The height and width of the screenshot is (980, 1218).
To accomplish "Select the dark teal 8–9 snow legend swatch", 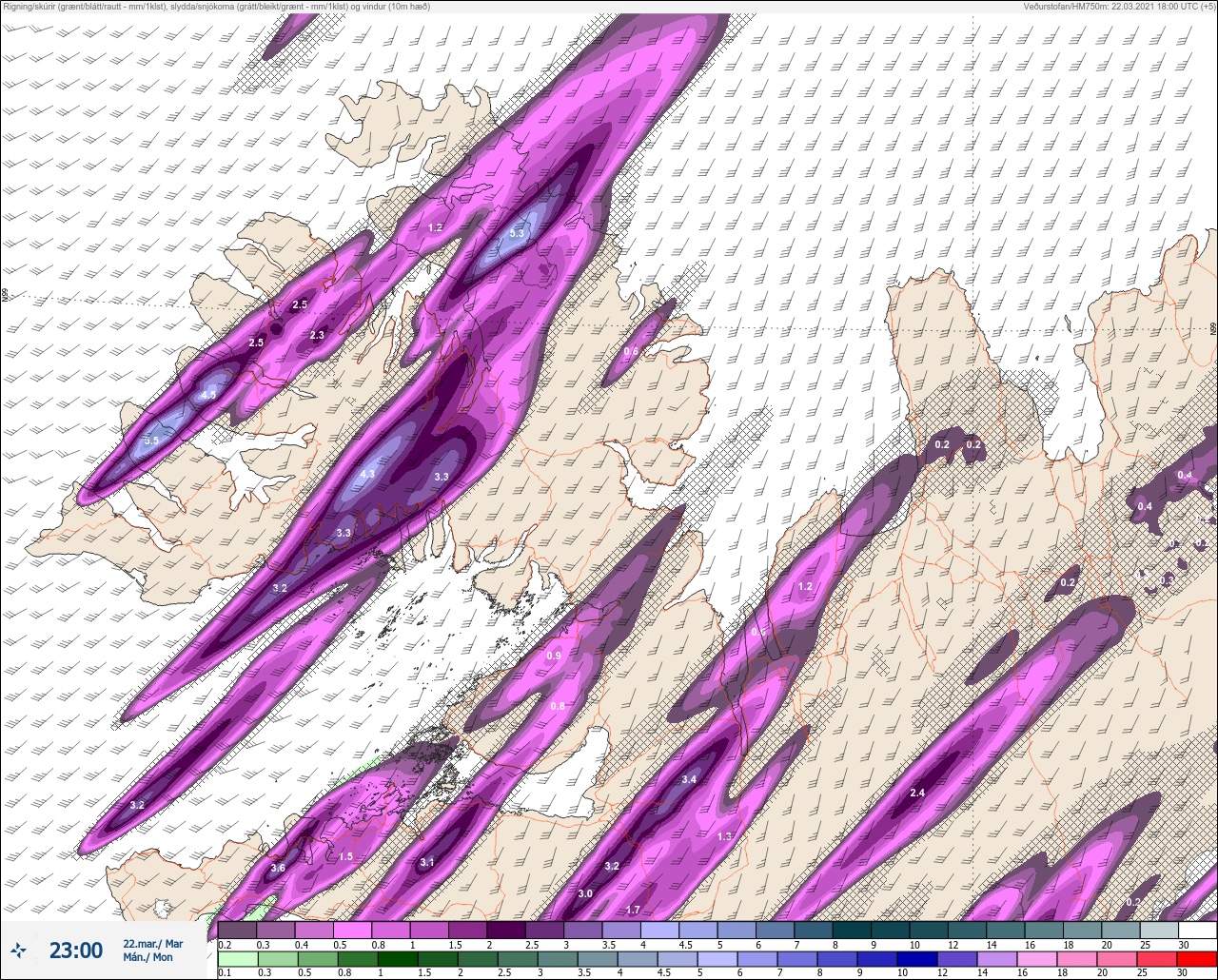I will tap(852, 930).
